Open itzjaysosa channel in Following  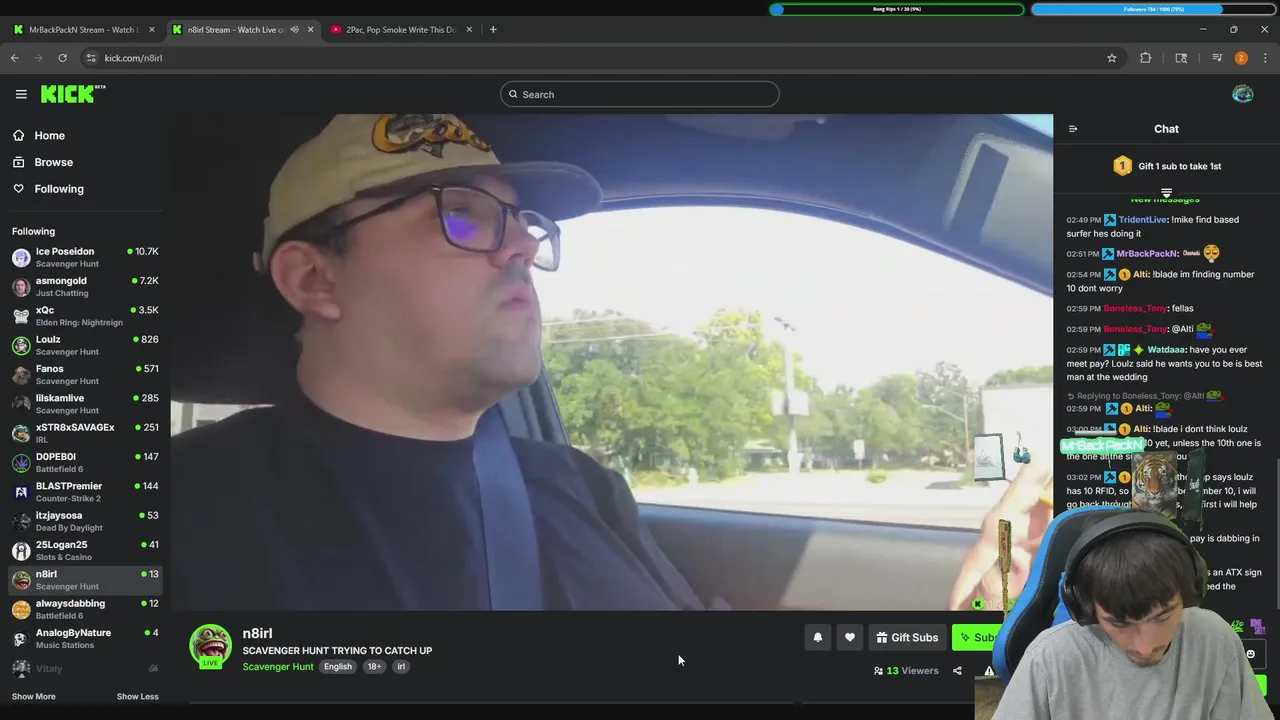pos(84,522)
